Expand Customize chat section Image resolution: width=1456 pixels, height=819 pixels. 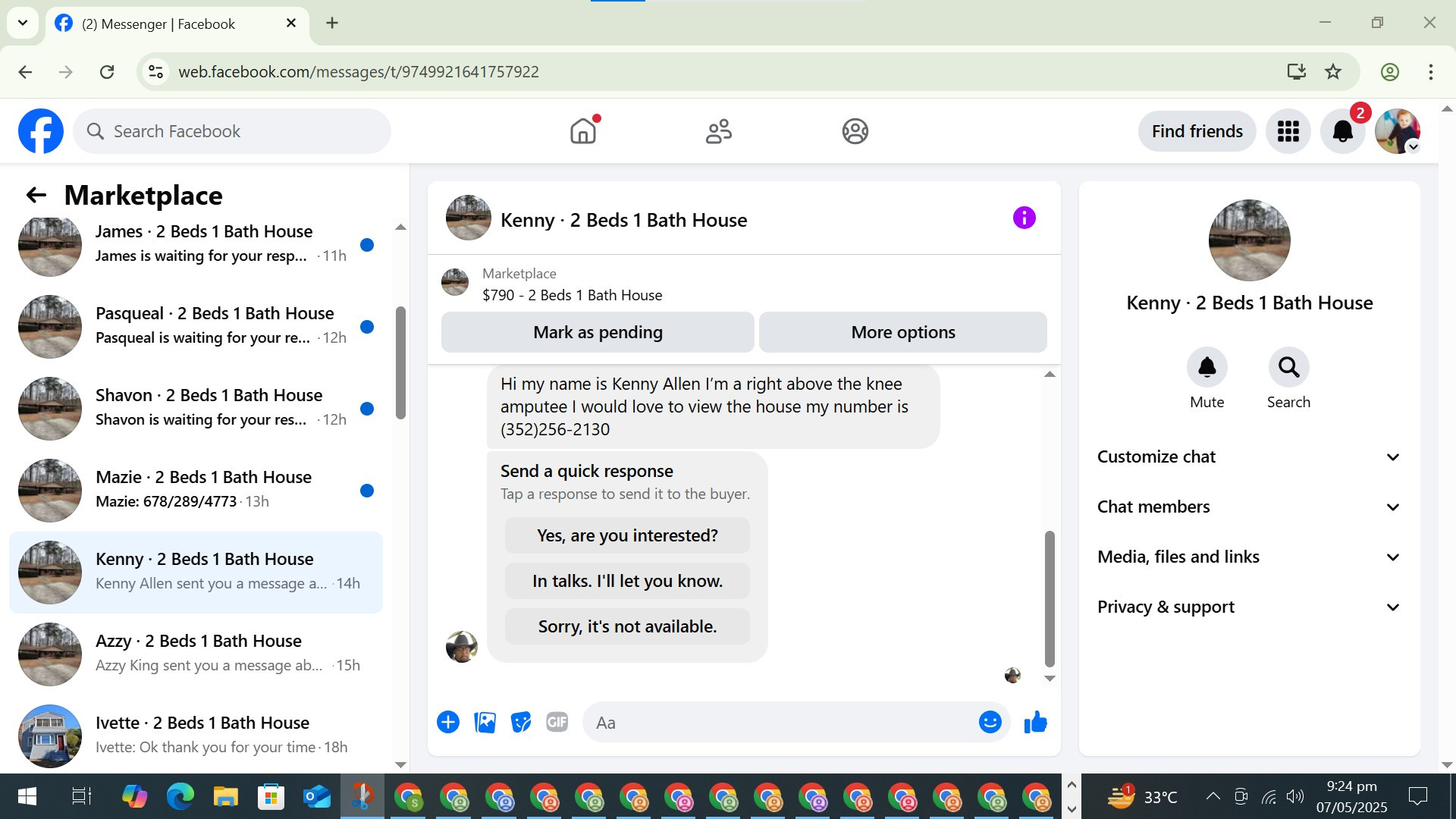(1248, 457)
